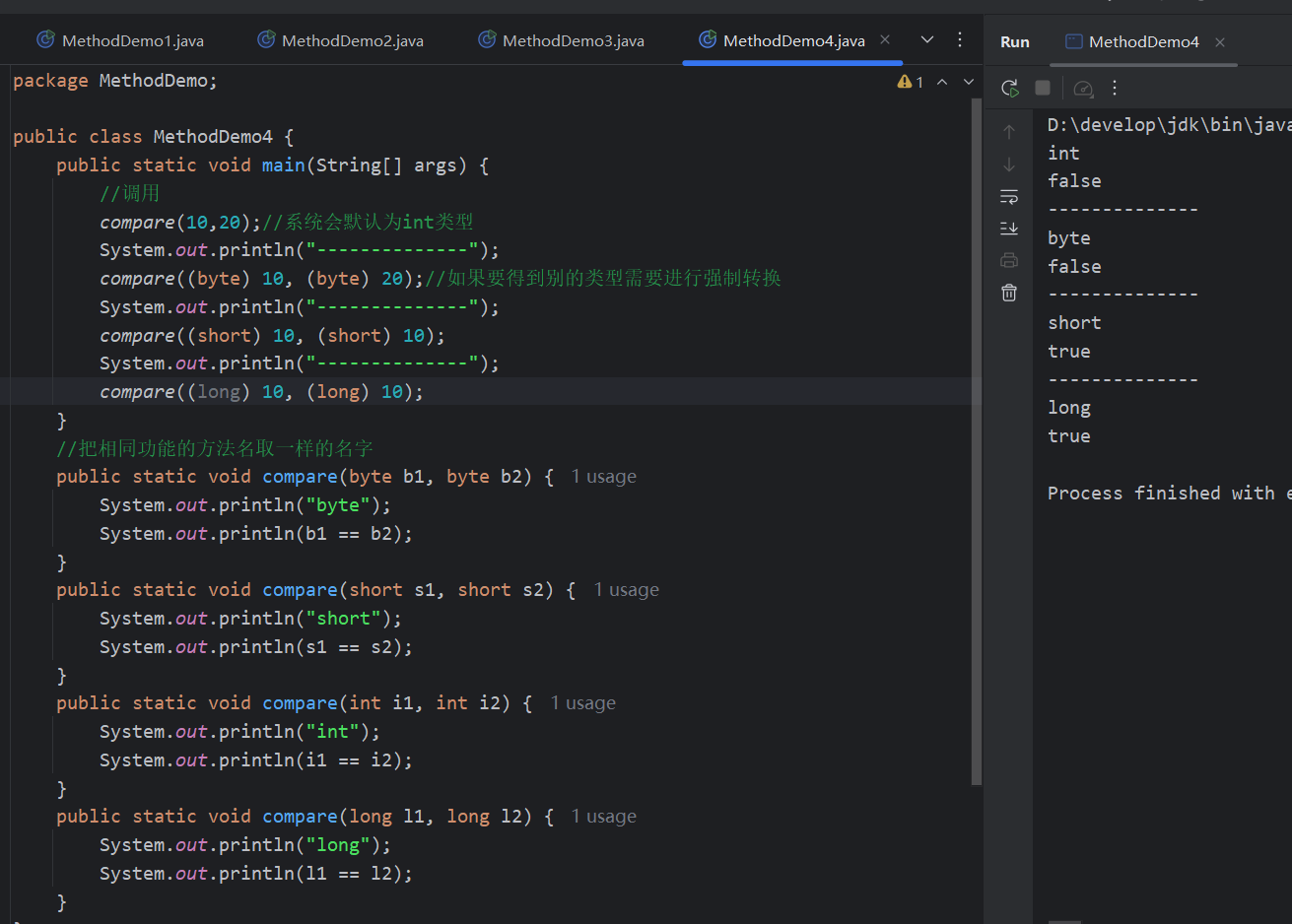Rerun MethodDemo4 with the rerun icon
Screen dimensions: 1292x924
tap(1009, 88)
